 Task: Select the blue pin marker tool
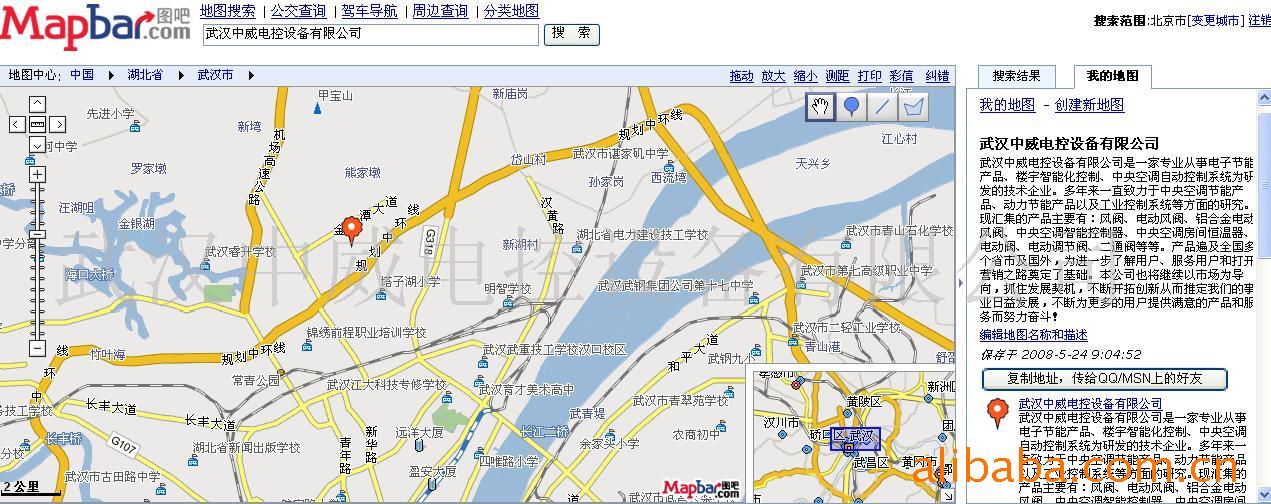click(x=851, y=107)
